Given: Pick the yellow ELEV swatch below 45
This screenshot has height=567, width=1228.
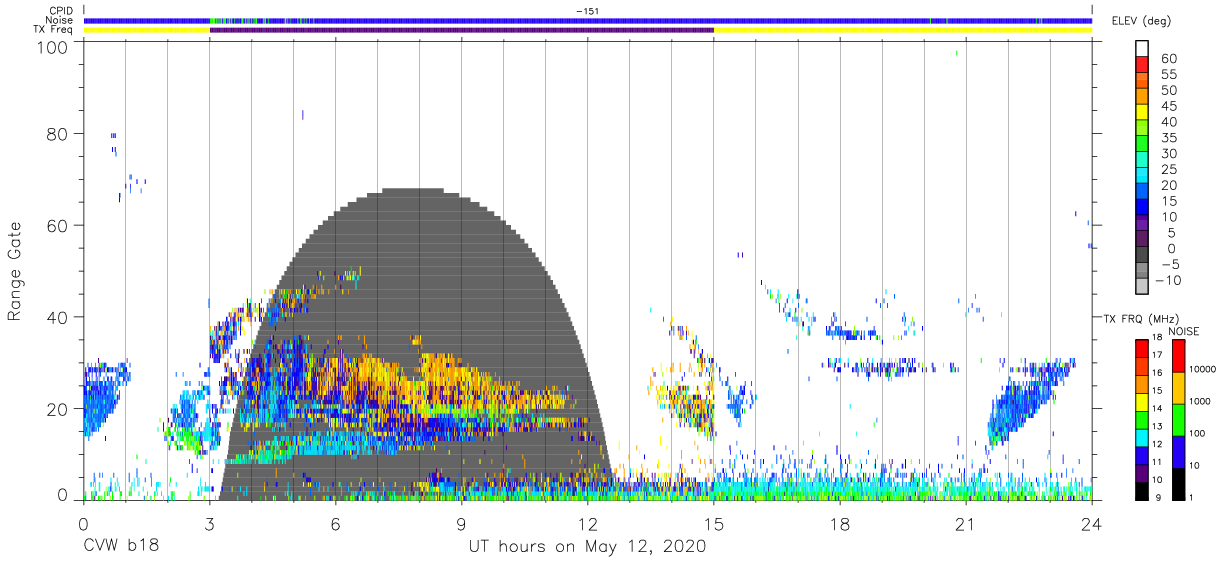Looking at the screenshot, I should (x=1144, y=114).
